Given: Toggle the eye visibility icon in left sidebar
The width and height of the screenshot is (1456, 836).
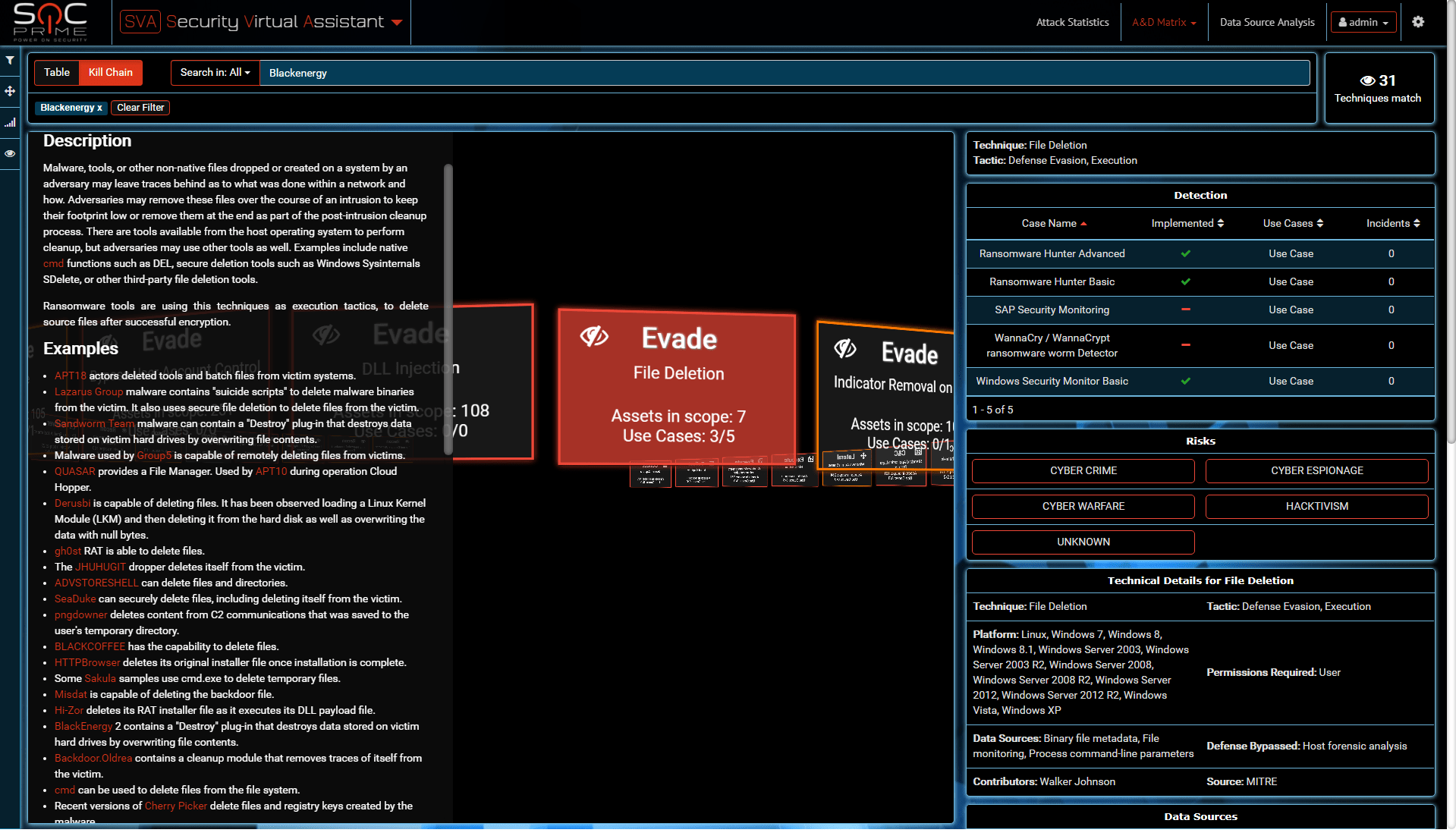Looking at the screenshot, I should pyautogui.click(x=10, y=154).
